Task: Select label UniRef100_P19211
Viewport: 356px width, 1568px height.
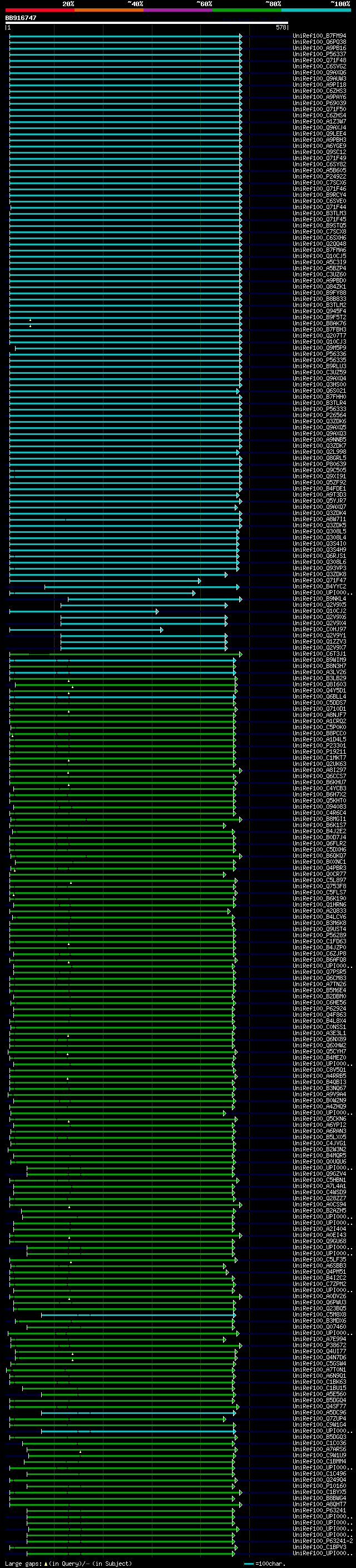Action: click(x=319, y=752)
